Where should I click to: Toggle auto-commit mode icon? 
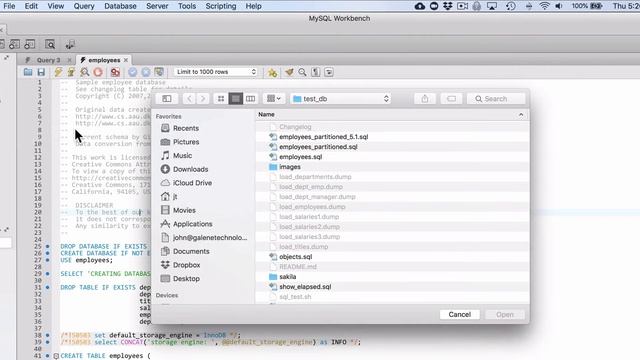click(159, 72)
